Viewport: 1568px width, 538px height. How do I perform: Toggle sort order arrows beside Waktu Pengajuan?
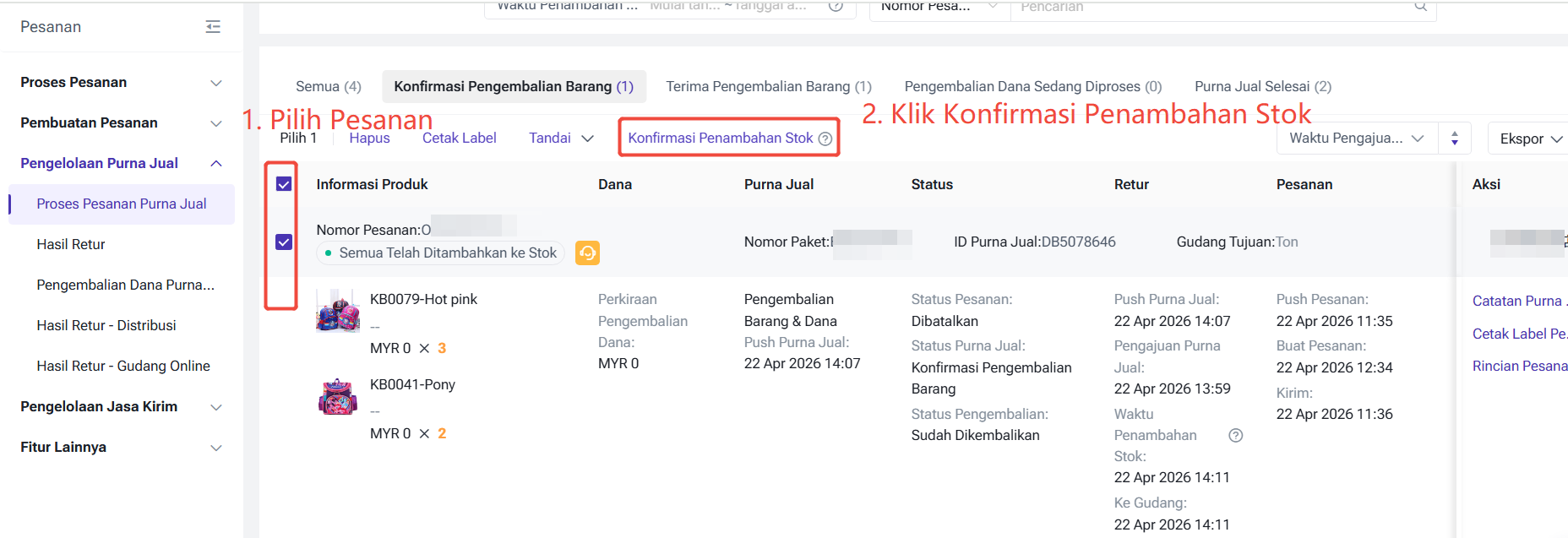click(1455, 139)
